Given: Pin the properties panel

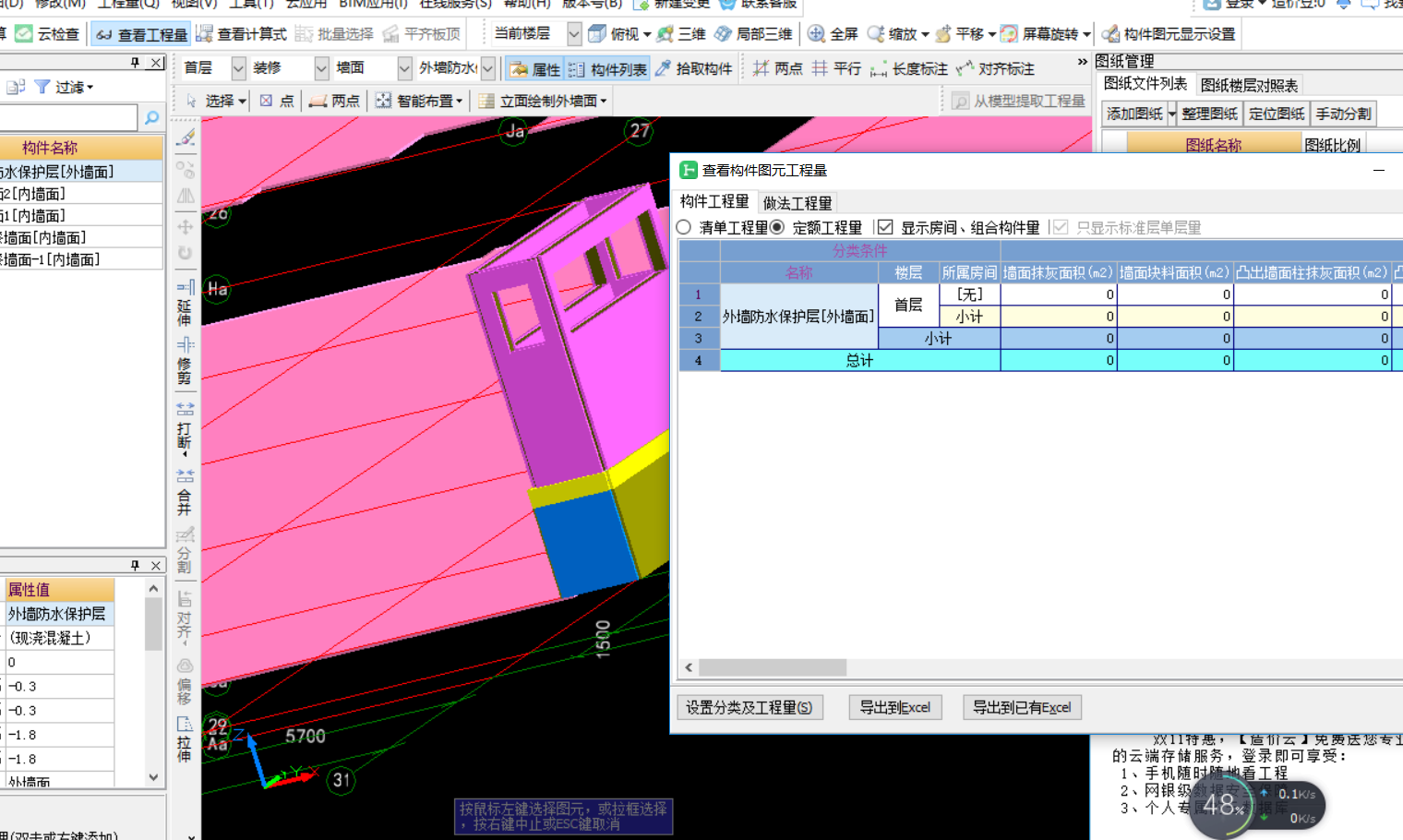Looking at the screenshot, I should point(136,565).
